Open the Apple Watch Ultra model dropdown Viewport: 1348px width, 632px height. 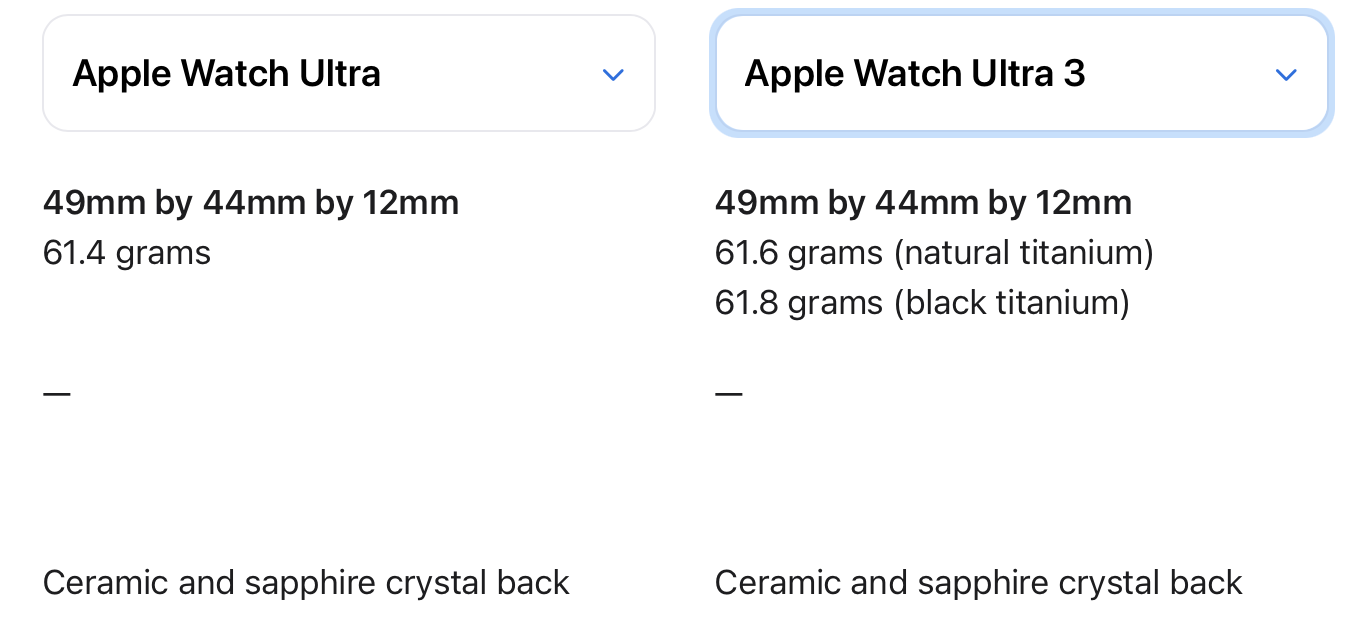348,74
